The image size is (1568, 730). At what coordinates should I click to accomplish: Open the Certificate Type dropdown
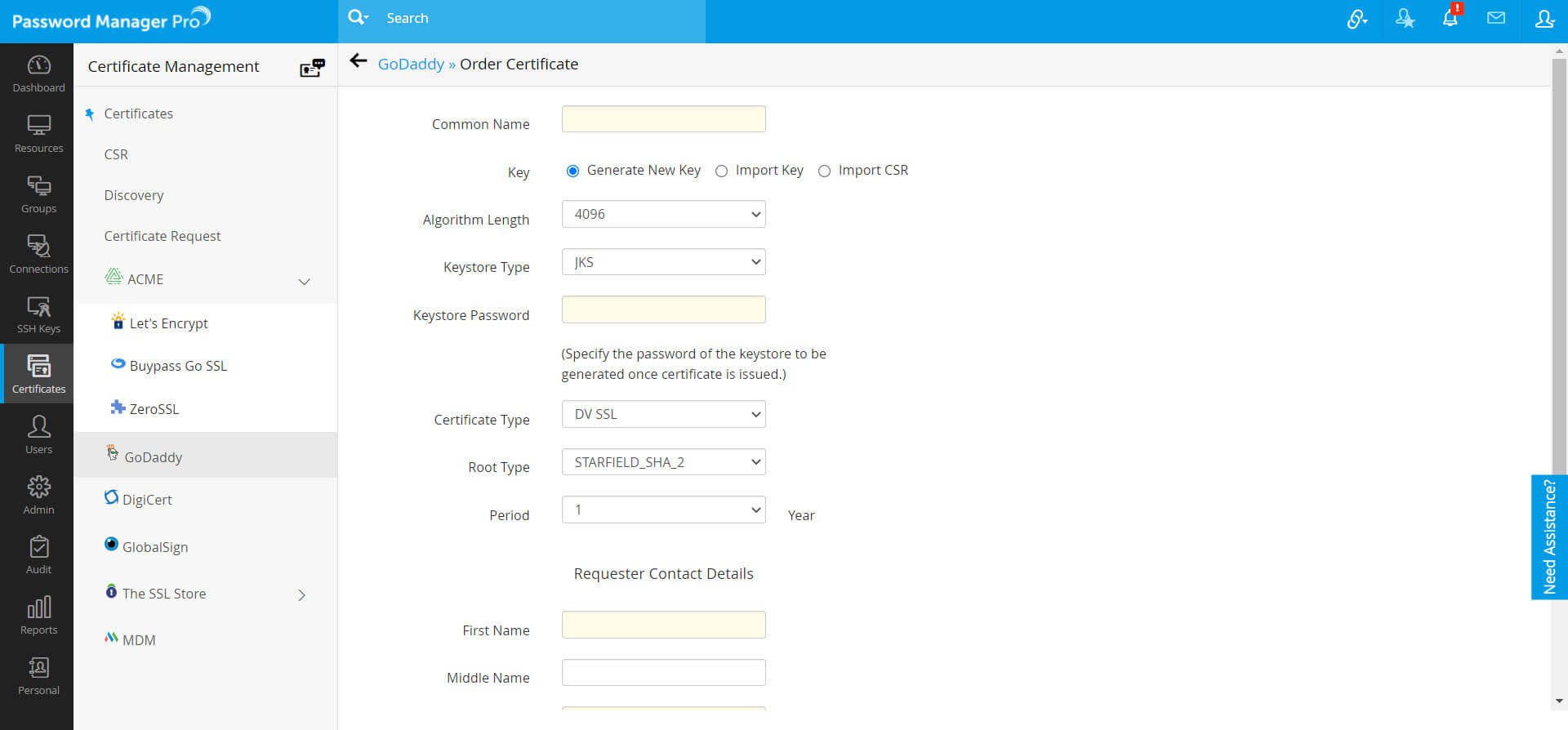tap(663, 414)
